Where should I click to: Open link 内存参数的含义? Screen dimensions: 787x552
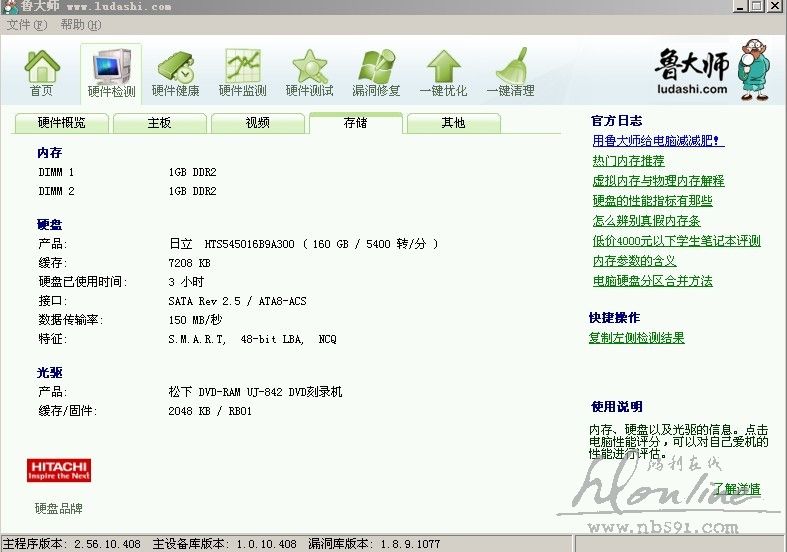(x=634, y=261)
